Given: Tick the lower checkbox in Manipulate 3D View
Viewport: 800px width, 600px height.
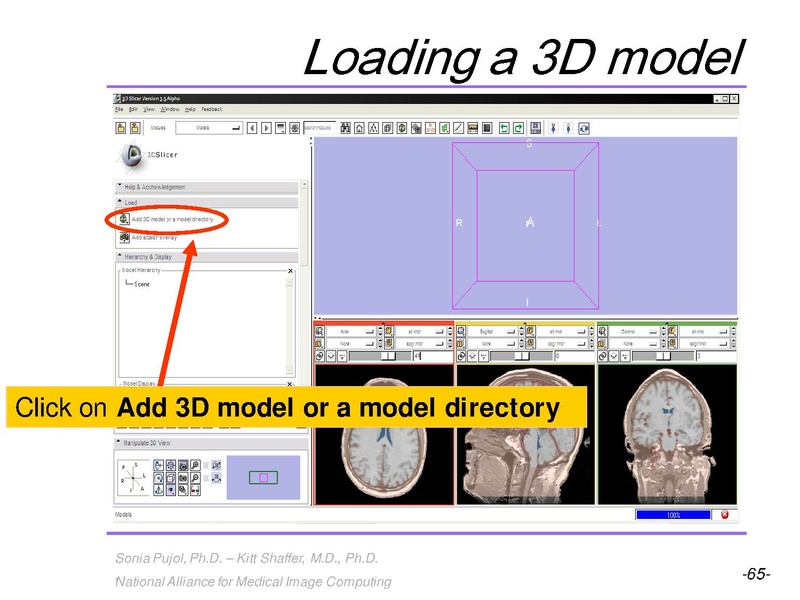Looking at the screenshot, I should pos(206,478).
